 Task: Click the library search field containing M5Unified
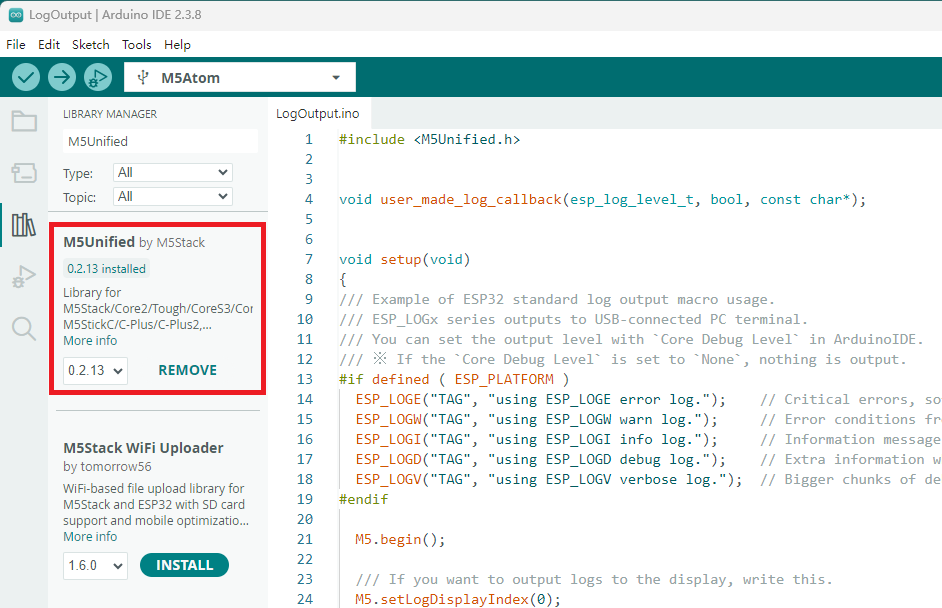[x=158, y=142]
